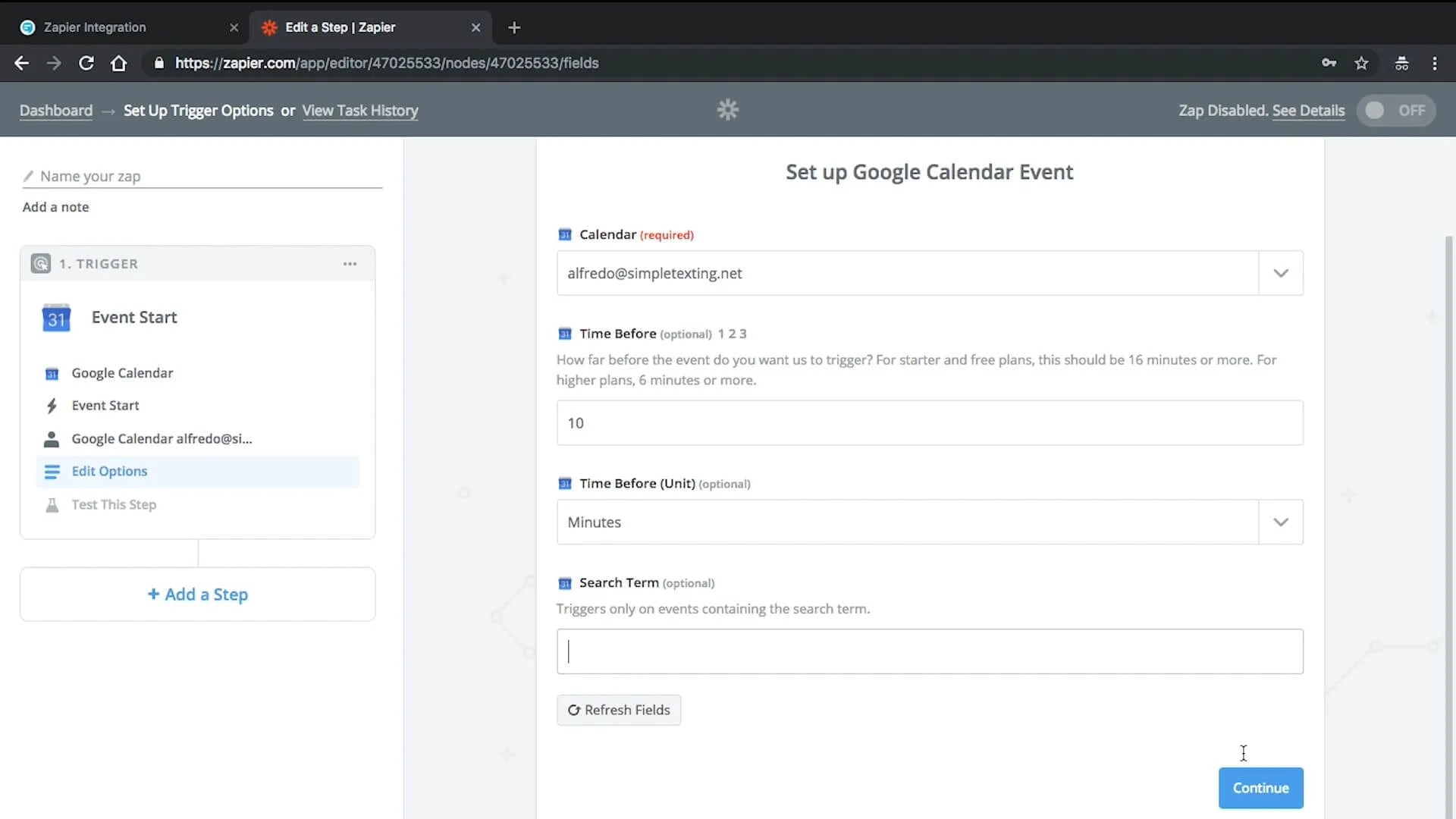Click the Google Calendar account person icon
1456x819 pixels.
(x=50, y=438)
